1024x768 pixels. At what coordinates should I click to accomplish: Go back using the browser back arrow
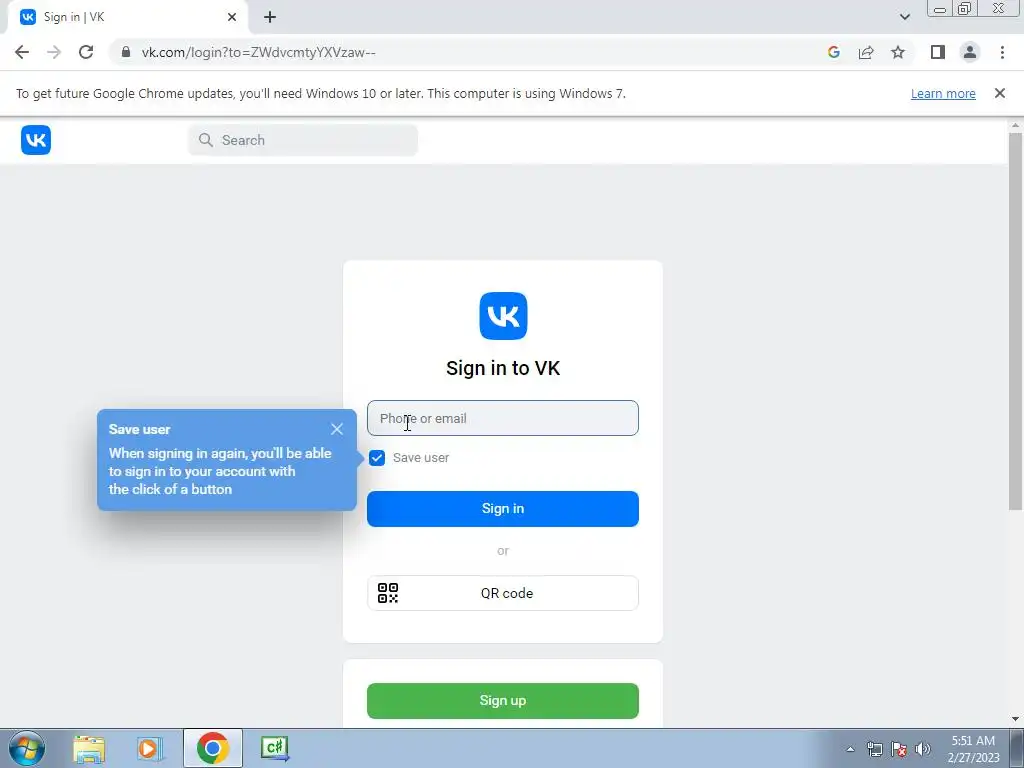[22, 52]
